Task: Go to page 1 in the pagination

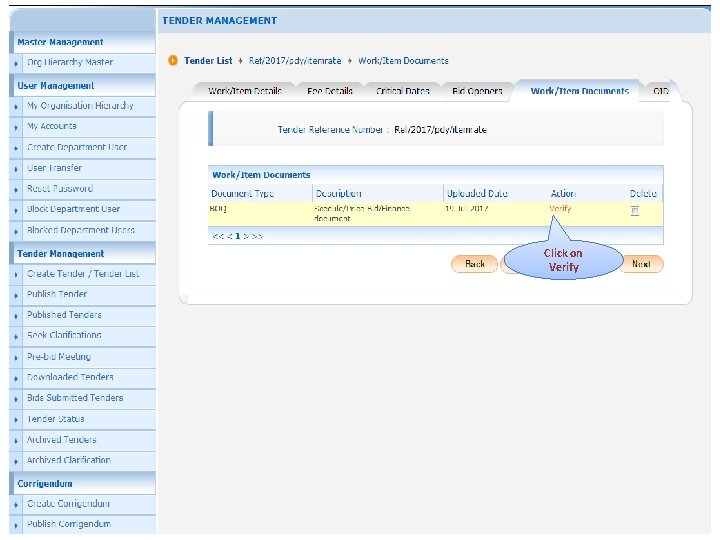Action: [237, 236]
